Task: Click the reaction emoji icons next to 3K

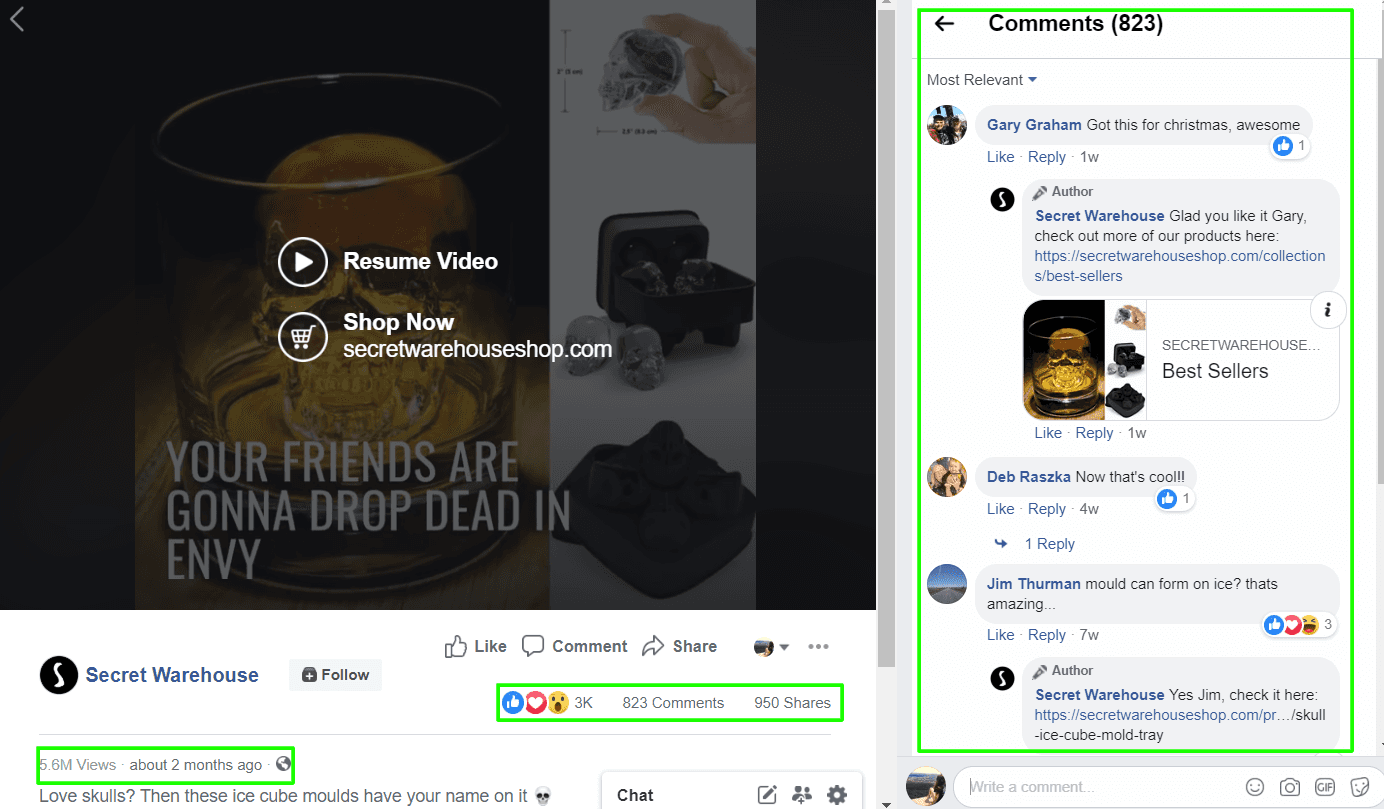Action: (535, 703)
